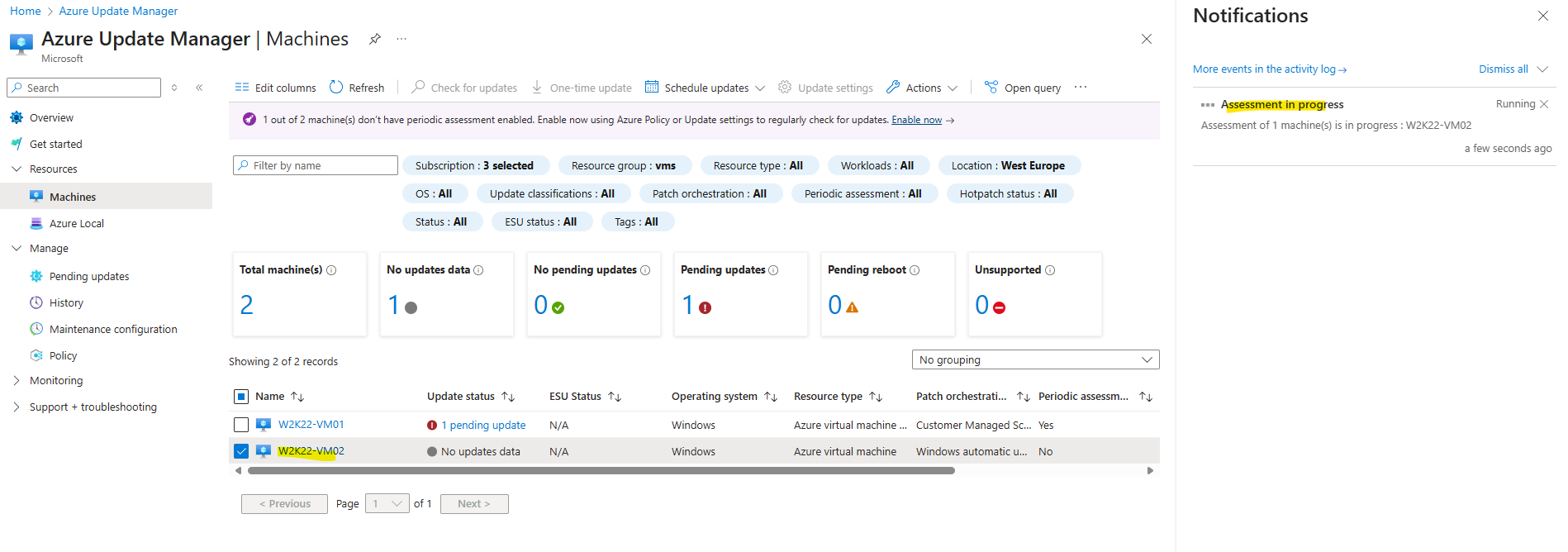The width and height of the screenshot is (1568, 552).
Task: Click Check for updates
Action: point(464,88)
